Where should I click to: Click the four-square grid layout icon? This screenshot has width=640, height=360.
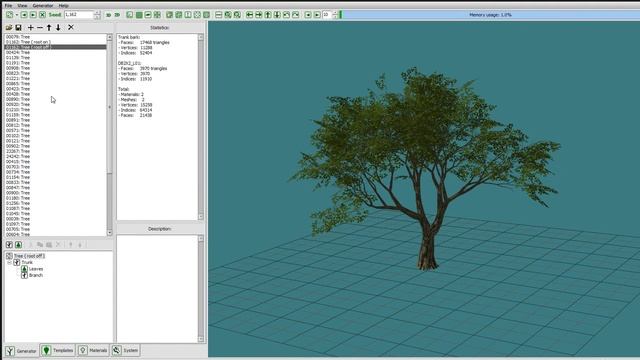[157, 15]
